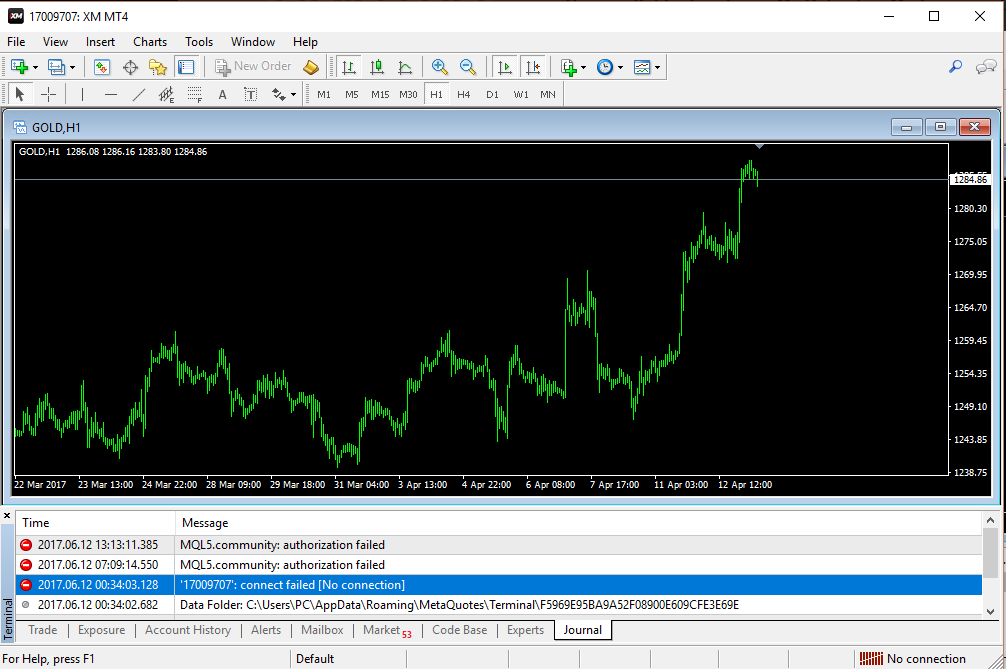Select the Trendline drawing tool
Image resolution: width=1006 pixels, height=669 pixels.
[x=139, y=94]
